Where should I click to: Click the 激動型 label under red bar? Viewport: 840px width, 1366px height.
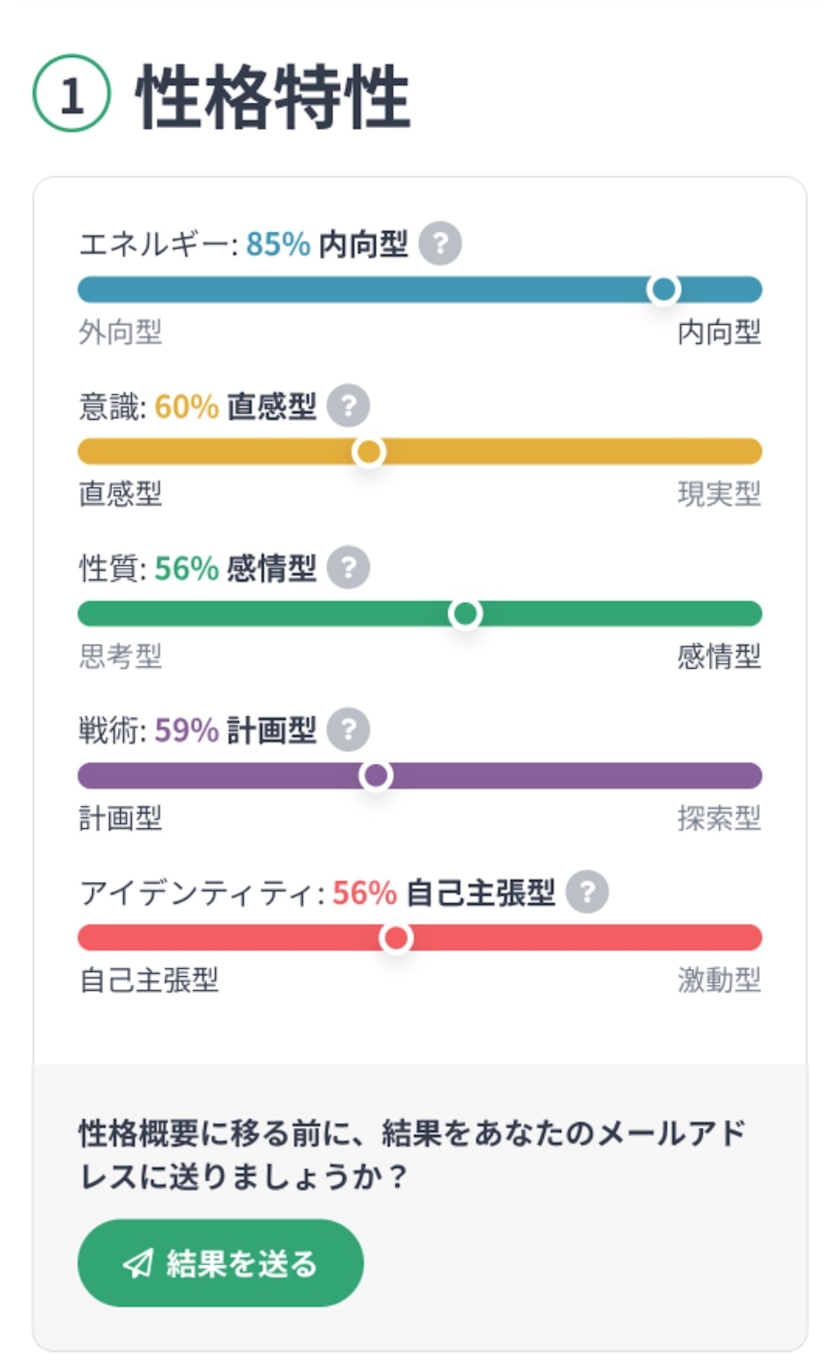click(x=719, y=981)
